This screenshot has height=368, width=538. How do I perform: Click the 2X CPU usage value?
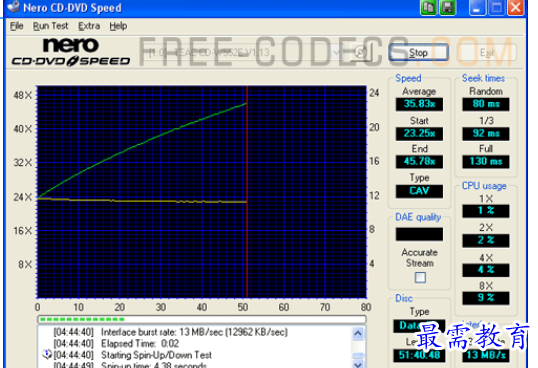coord(486,240)
